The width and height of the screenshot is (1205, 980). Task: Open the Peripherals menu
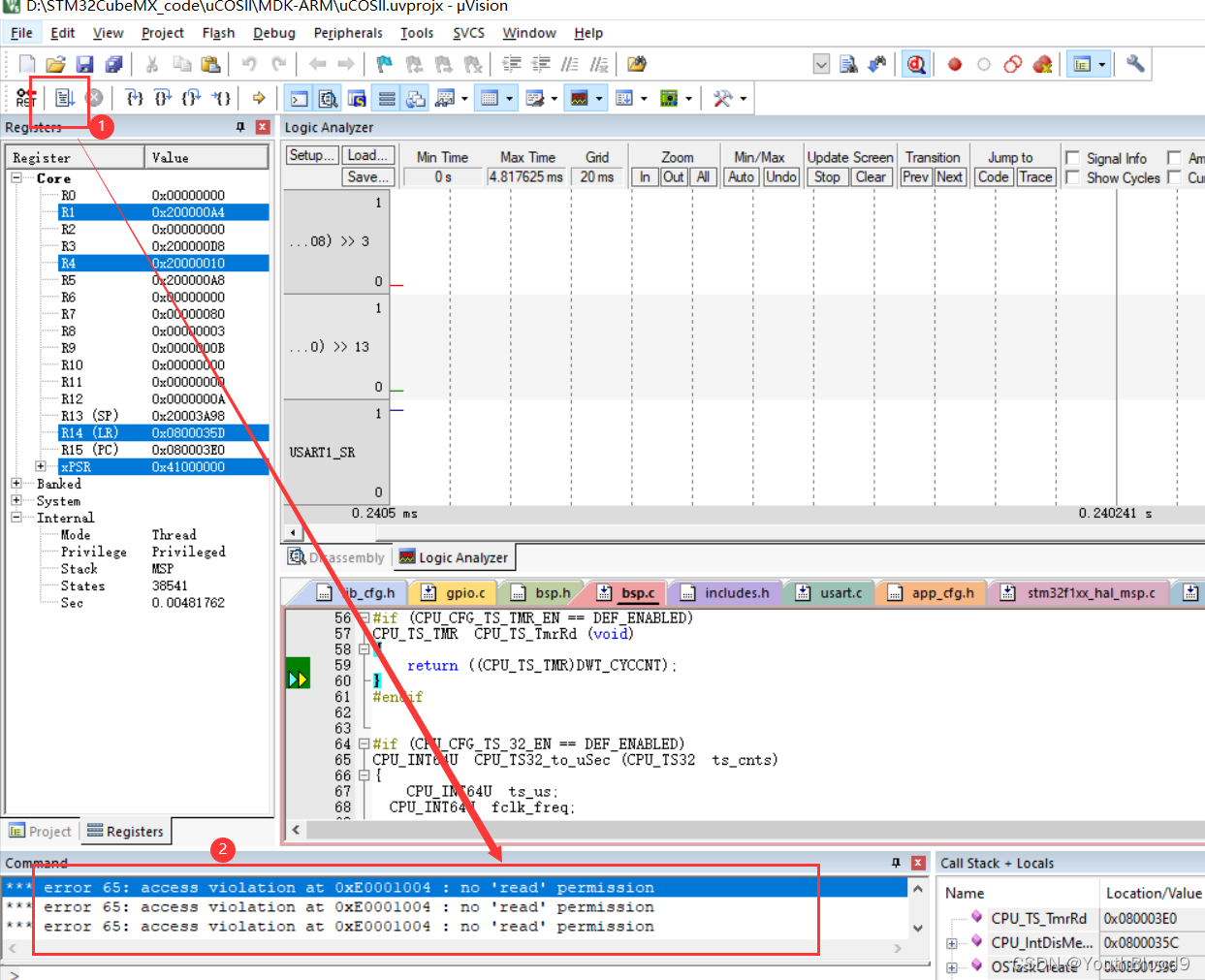348,33
